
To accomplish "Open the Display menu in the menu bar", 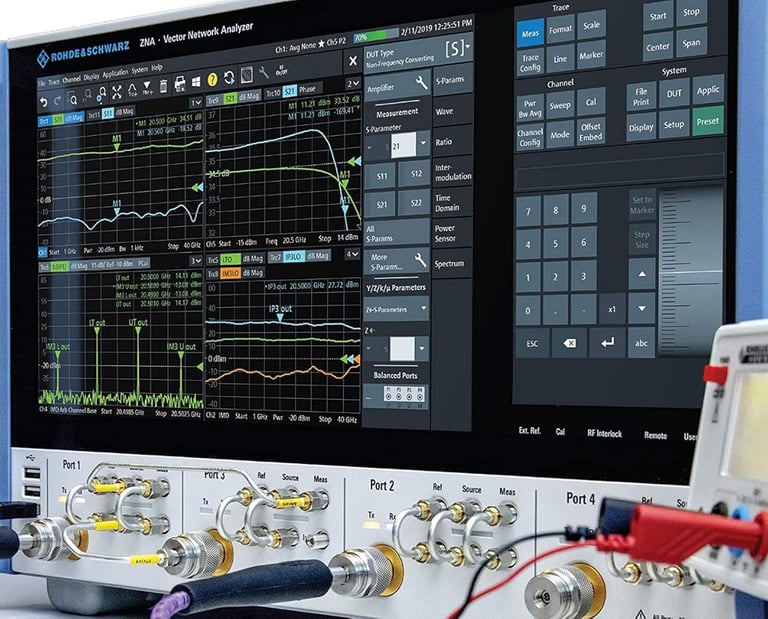I will click(91, 77).
